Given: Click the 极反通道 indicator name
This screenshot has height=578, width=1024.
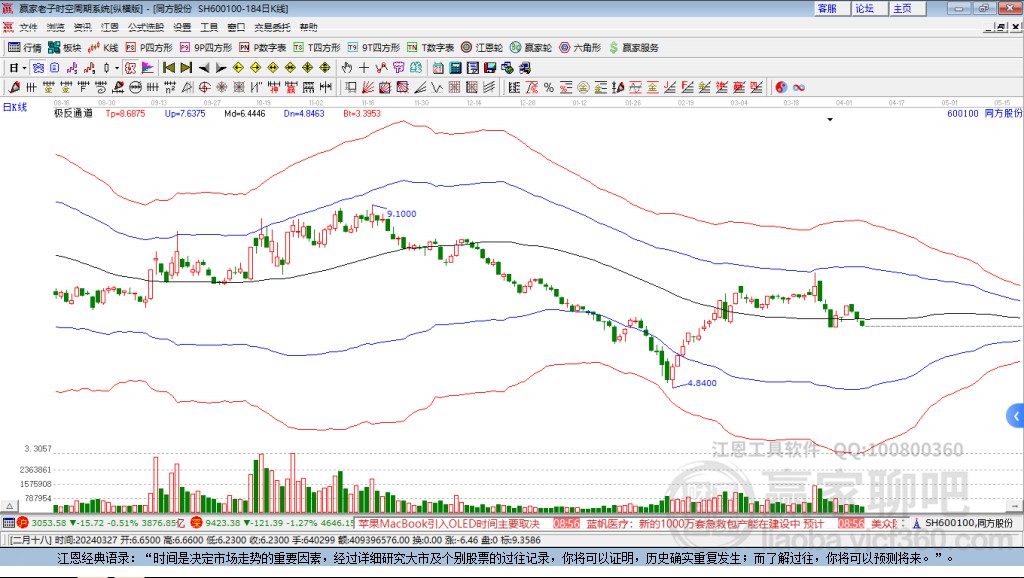Looking at the screenshot, I should pyautogui.click(x=73, y=114).
